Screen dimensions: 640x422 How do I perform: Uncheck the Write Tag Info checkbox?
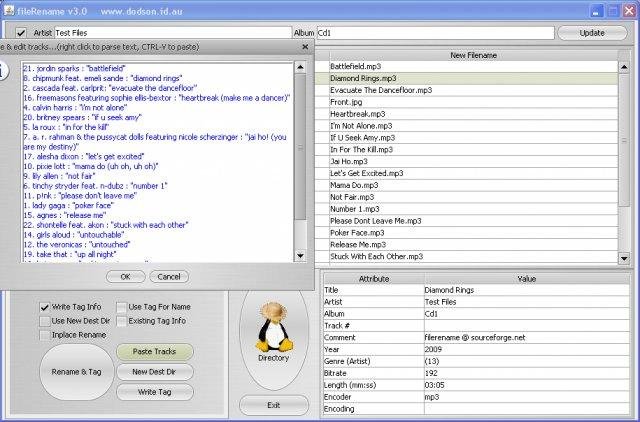[45, 307]
